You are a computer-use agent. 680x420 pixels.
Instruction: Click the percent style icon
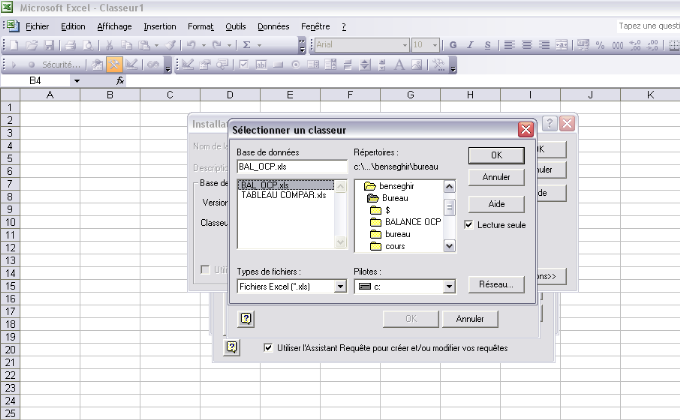601,45
